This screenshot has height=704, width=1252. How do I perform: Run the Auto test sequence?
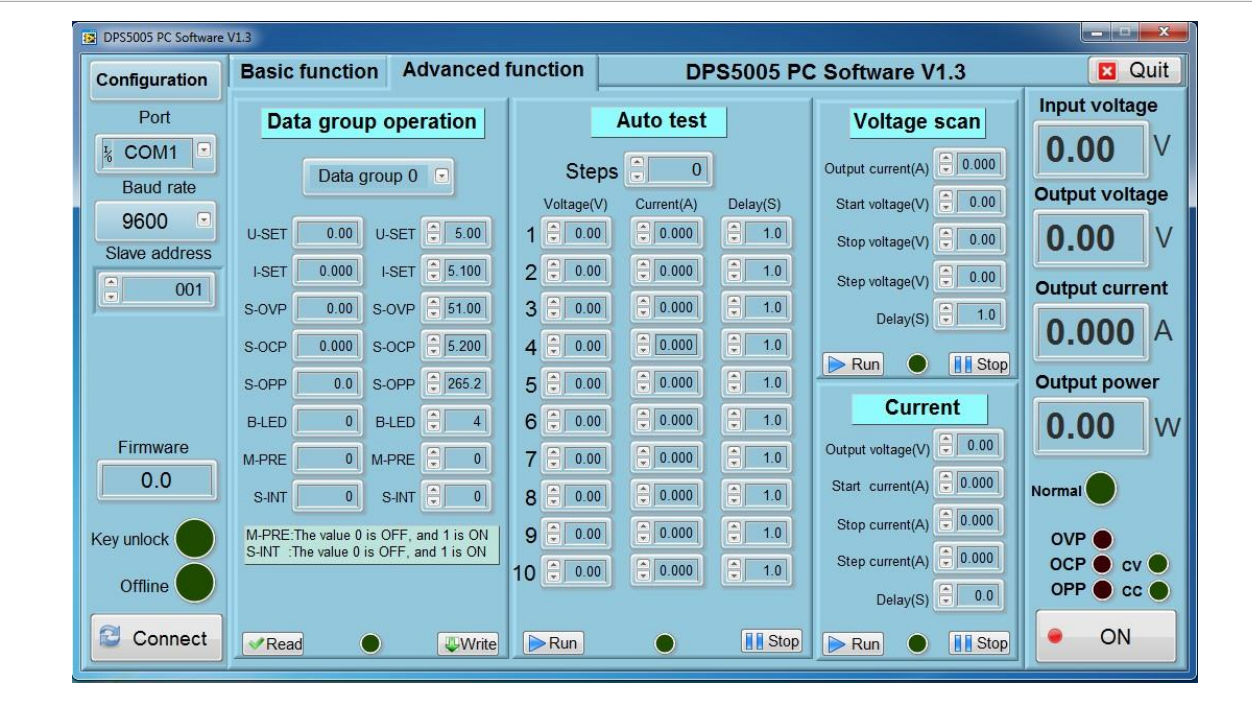tap(552, 643)
